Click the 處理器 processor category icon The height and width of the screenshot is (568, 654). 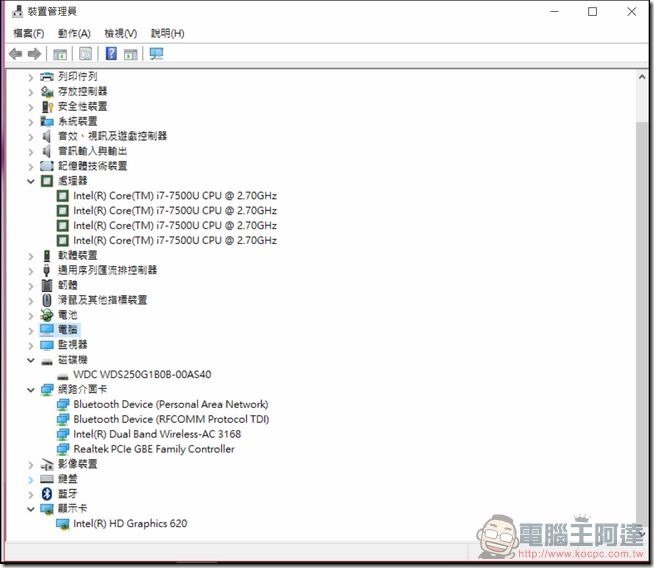[47, 181]
